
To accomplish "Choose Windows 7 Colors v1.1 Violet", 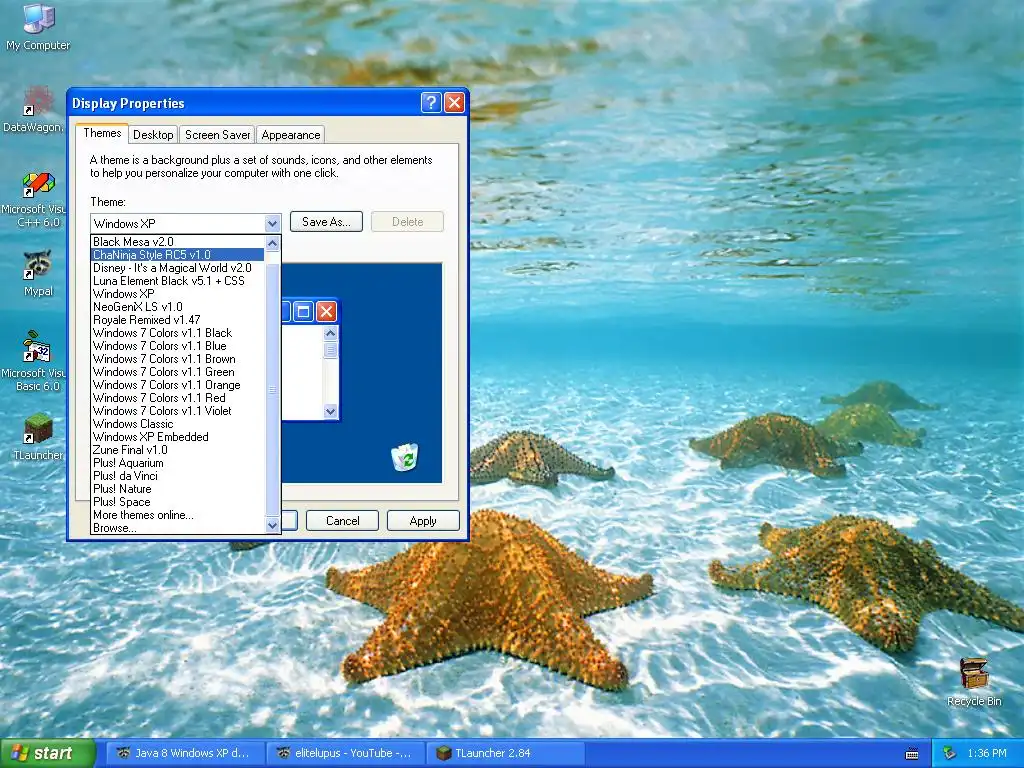I will (178, 411).
